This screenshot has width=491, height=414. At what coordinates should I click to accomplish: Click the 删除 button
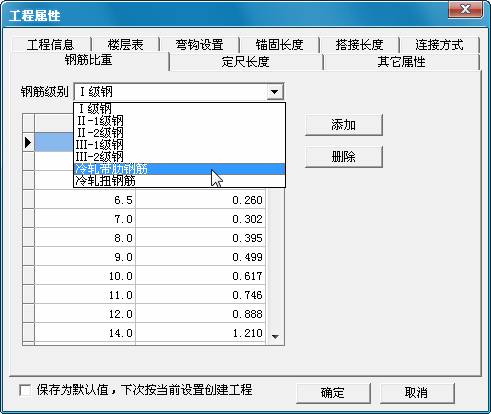coord(344,156)
